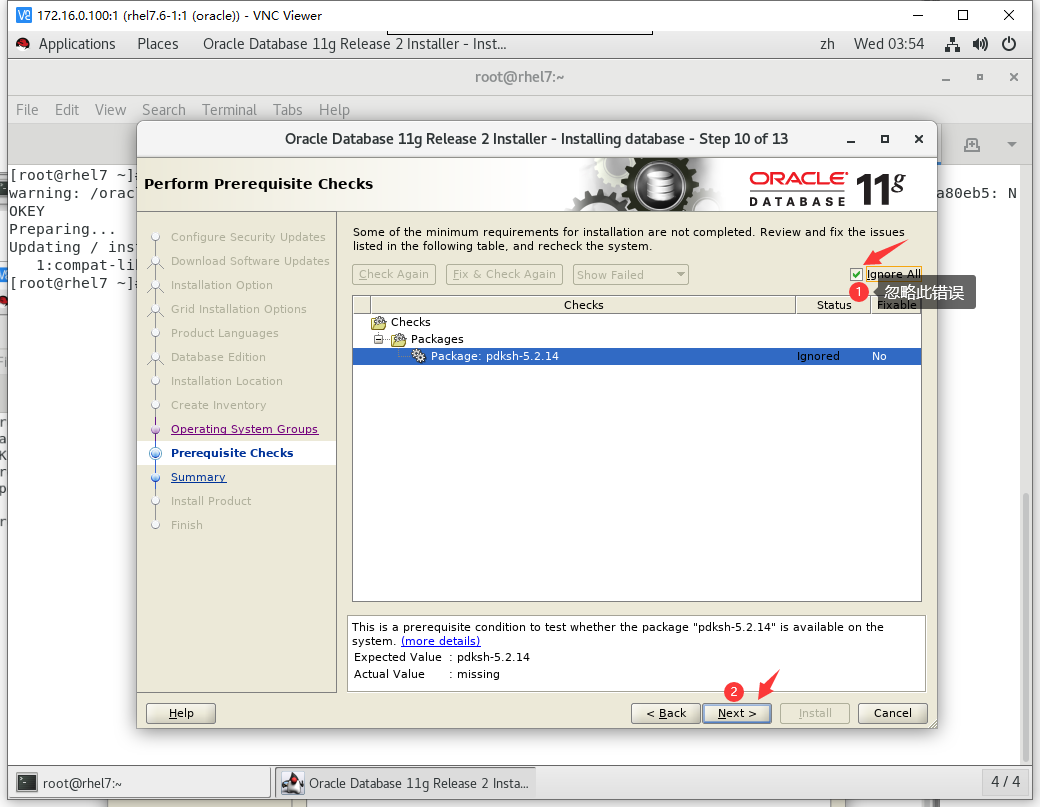Open the terminal Help menu
This screenshot has height=807, width=1040.
click(x=334, y=110)
